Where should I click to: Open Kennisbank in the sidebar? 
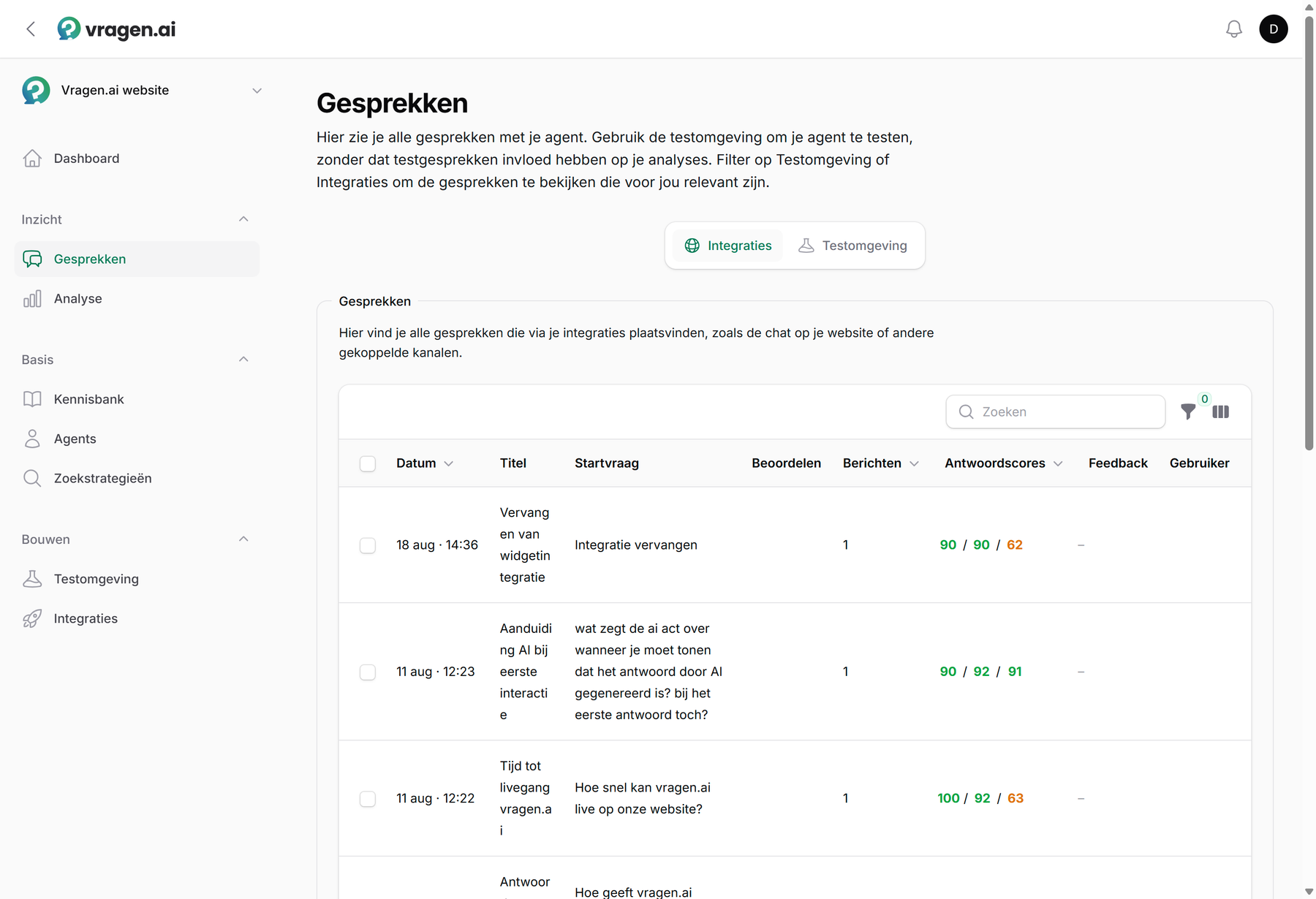(x=137, y=399)
